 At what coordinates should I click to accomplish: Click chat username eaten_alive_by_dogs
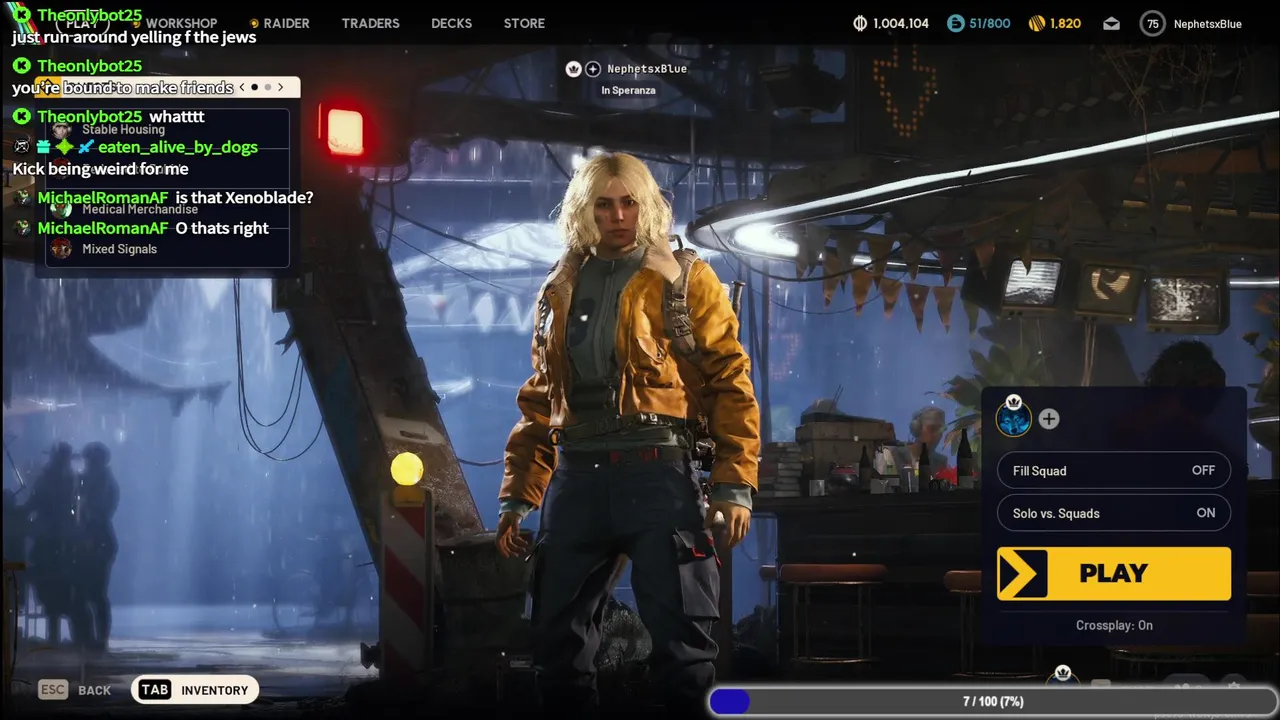click(178, 147)
